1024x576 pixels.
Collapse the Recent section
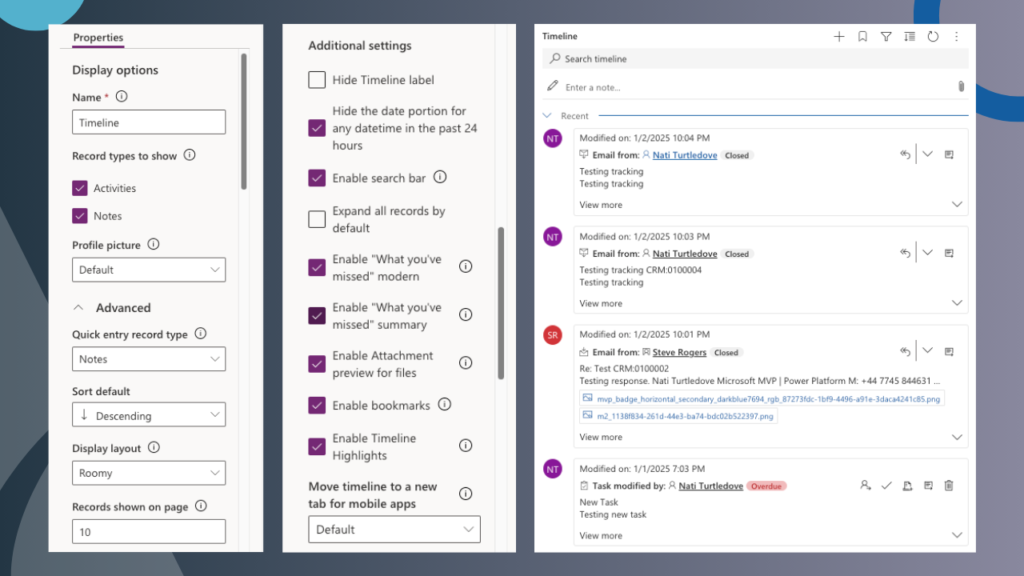[546, 115]
